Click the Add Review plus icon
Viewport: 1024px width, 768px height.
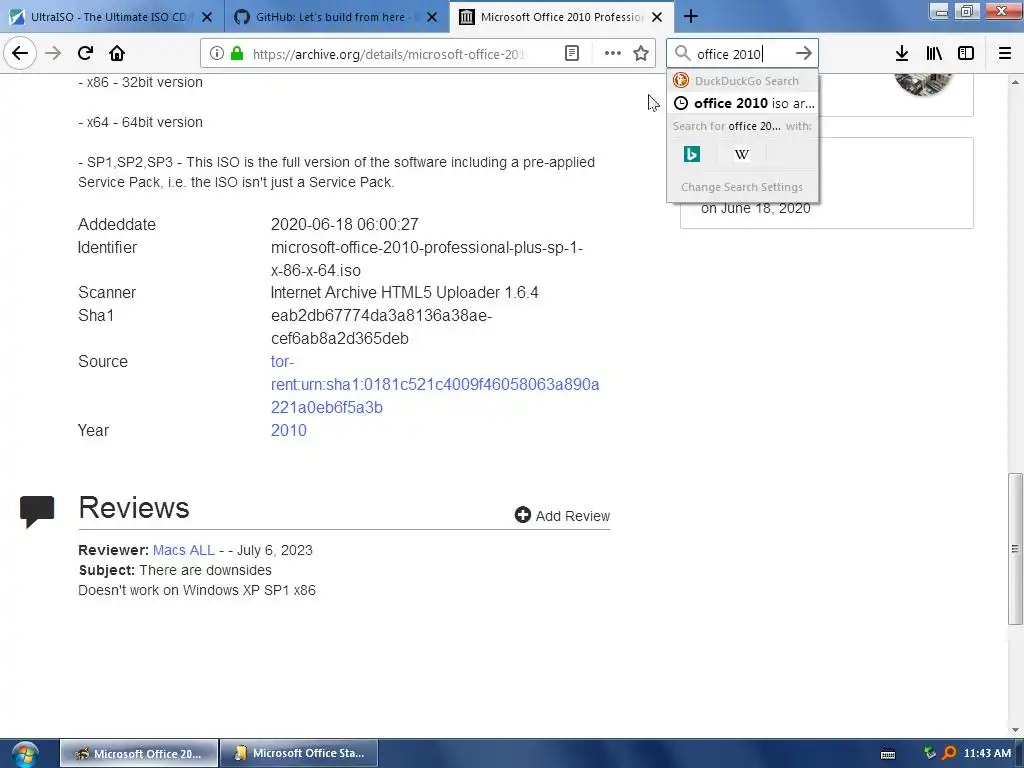(522, 515)
